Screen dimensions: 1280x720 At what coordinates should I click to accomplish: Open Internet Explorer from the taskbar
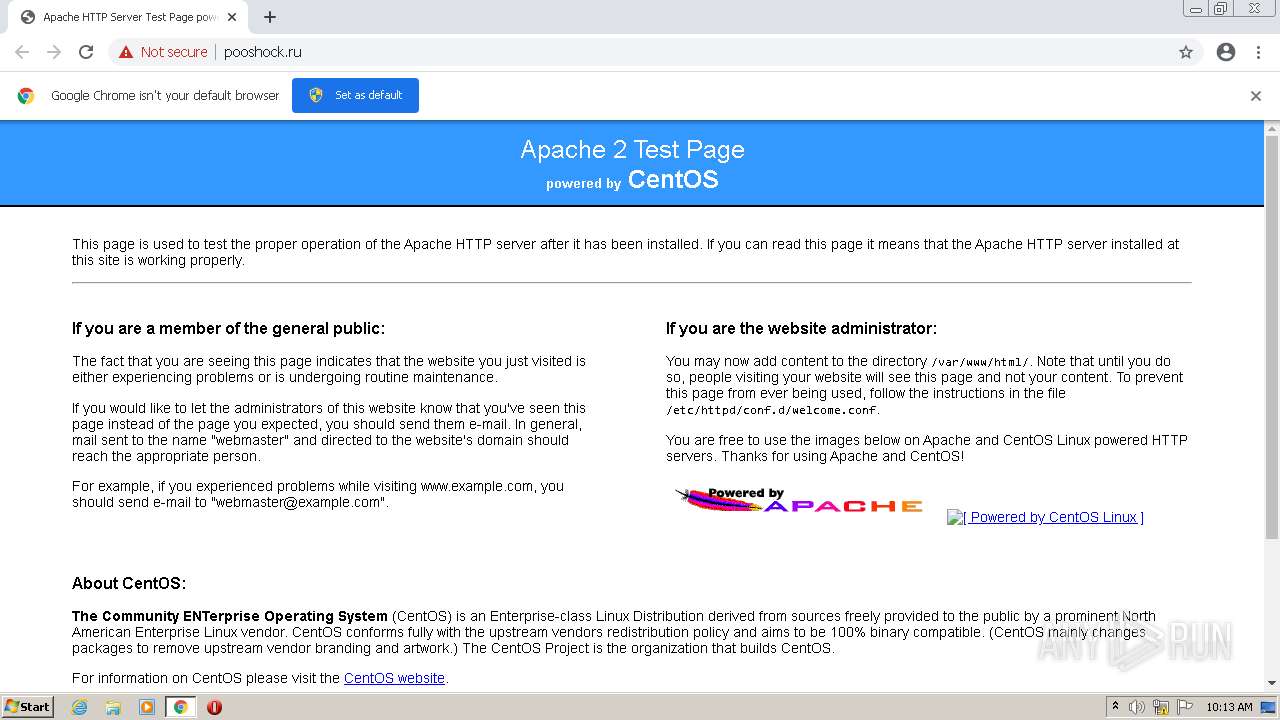coord(79,707)
